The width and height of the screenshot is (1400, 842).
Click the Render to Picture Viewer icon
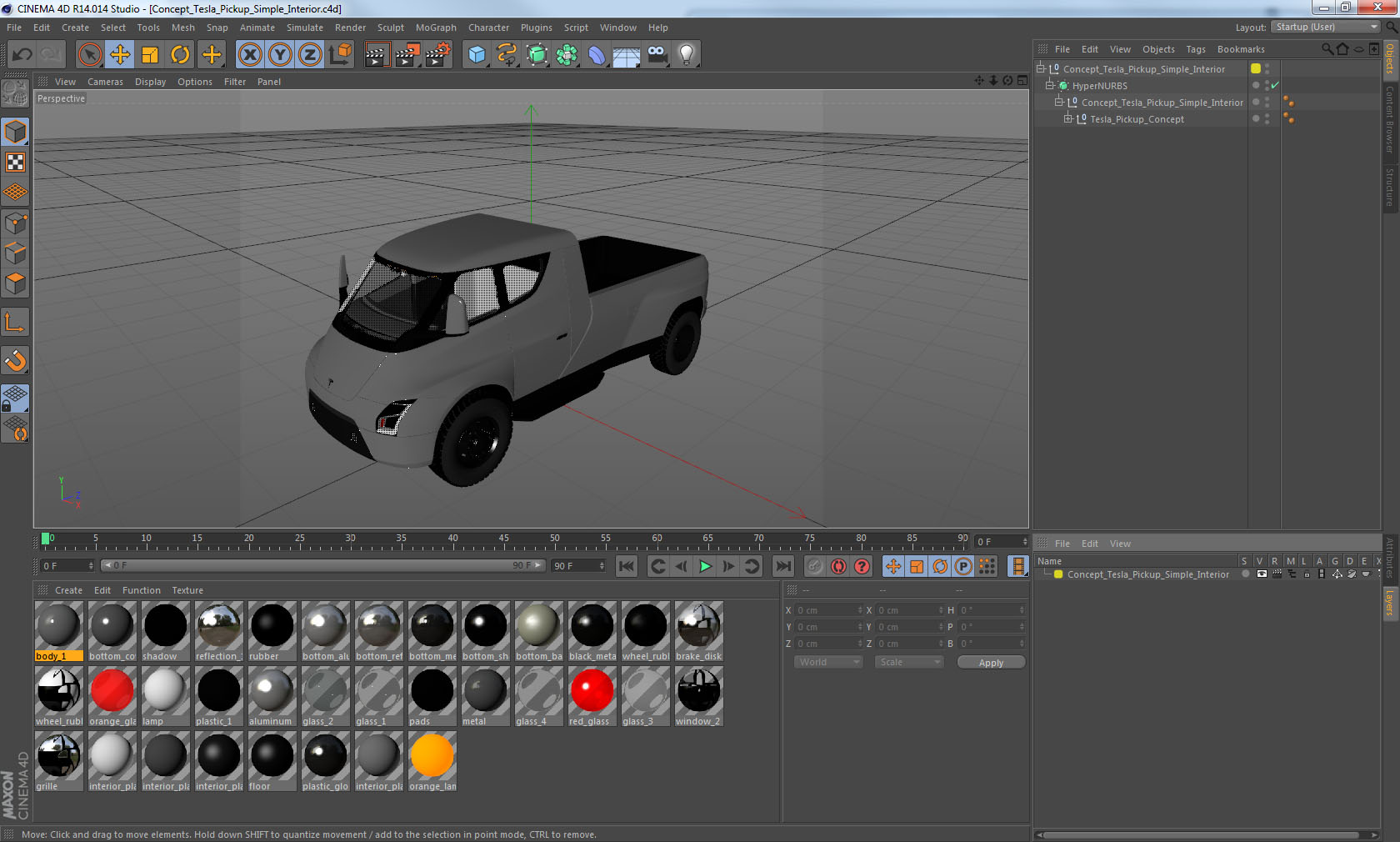tap(407, 55)
